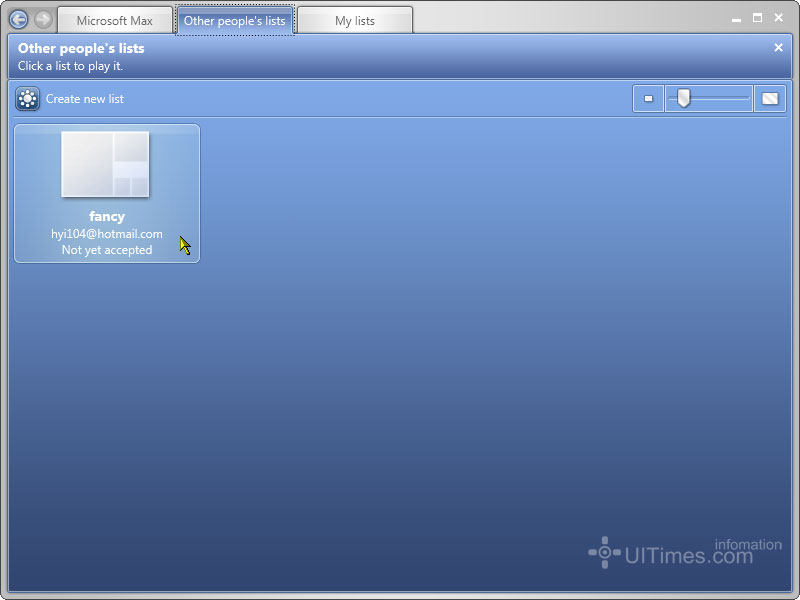Click the Forward navigation arrow
Image resolution: width=800 pixels, height=600 pixels.
[43, 20]
